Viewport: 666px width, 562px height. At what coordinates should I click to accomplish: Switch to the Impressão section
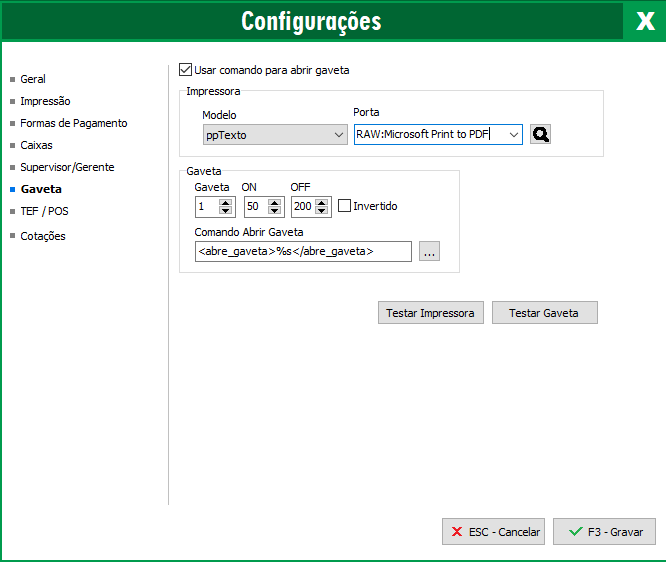(x=45, y=101)
